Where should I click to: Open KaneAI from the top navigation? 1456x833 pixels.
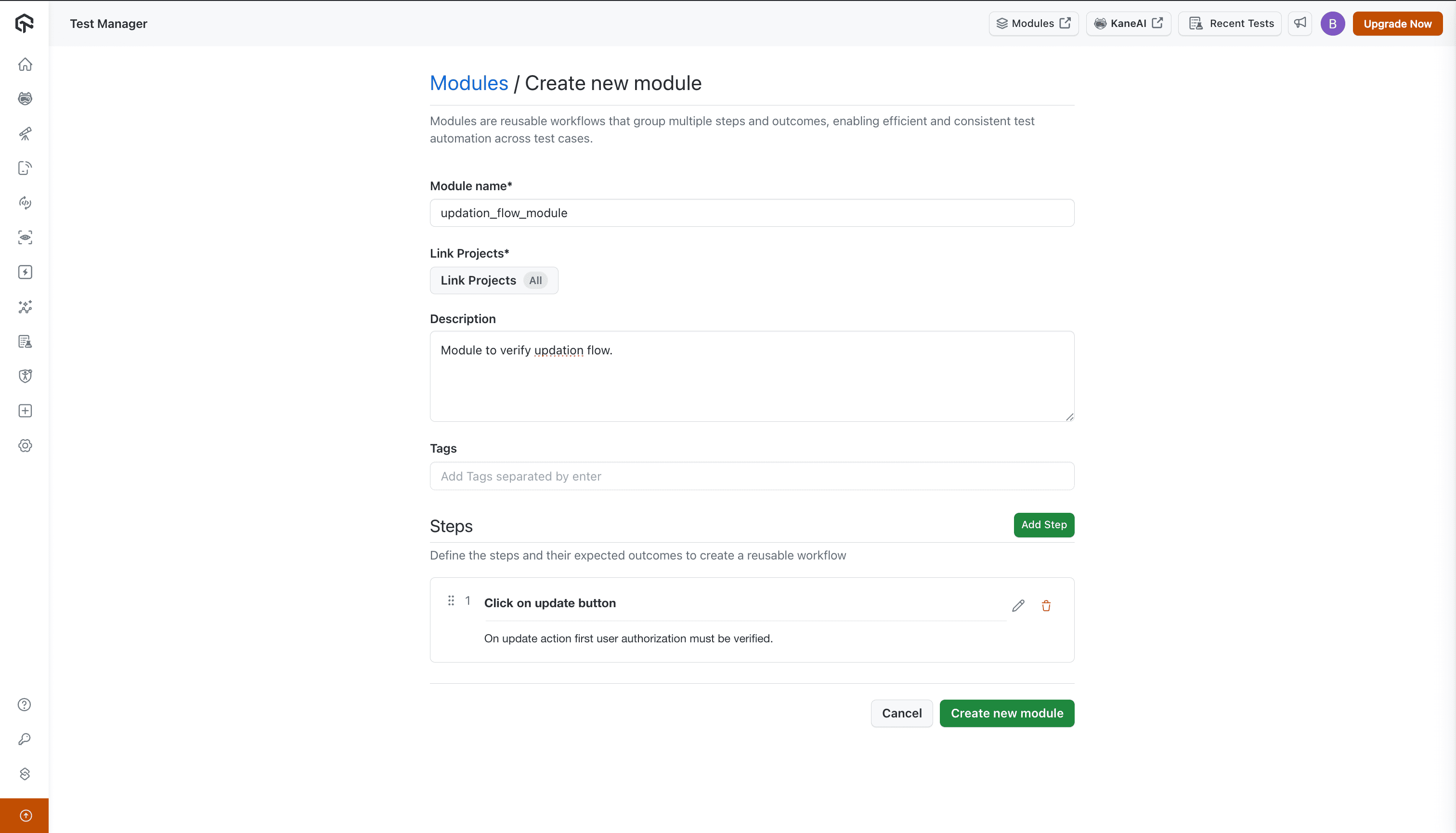(x=1128, y=24)
